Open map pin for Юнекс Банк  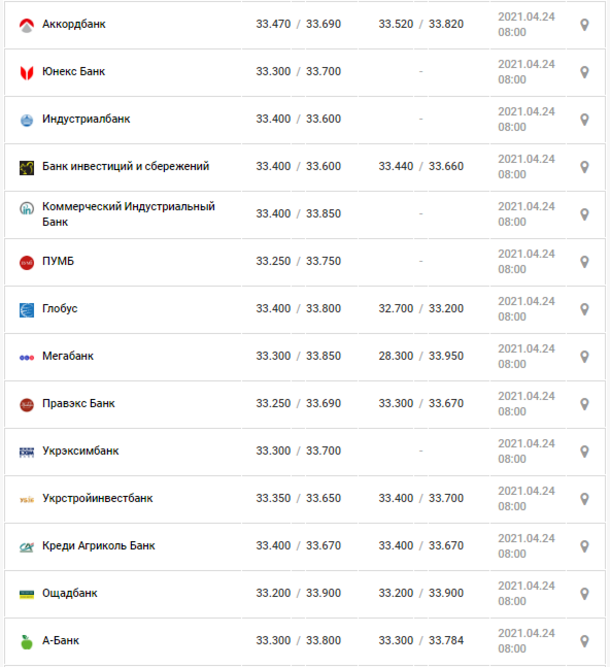pos(585,72)
